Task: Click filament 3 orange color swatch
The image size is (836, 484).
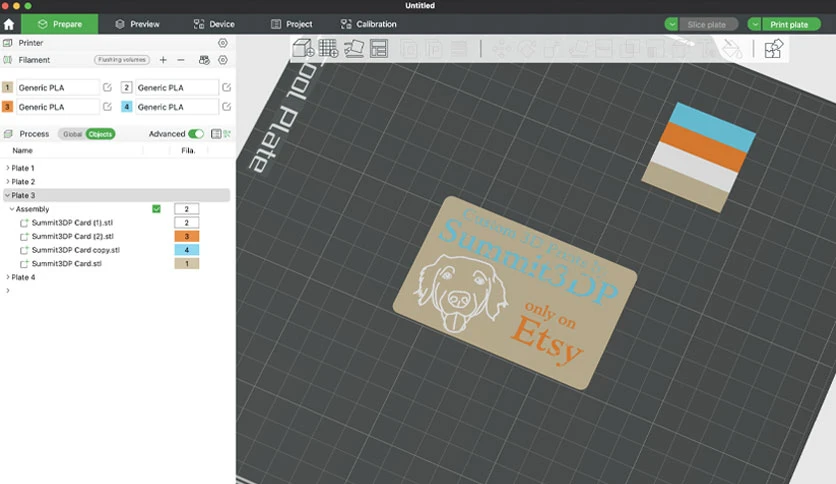Action: (7, 107)
